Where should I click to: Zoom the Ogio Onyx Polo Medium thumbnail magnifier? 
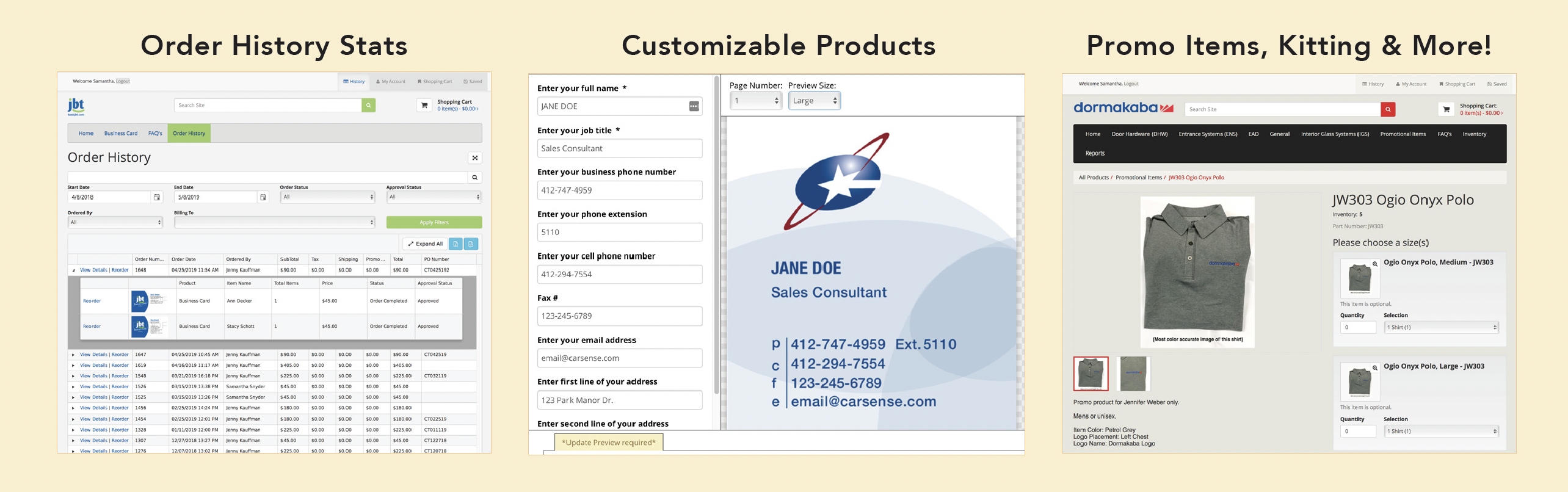pyautogui.click(x=1375, y=264)
